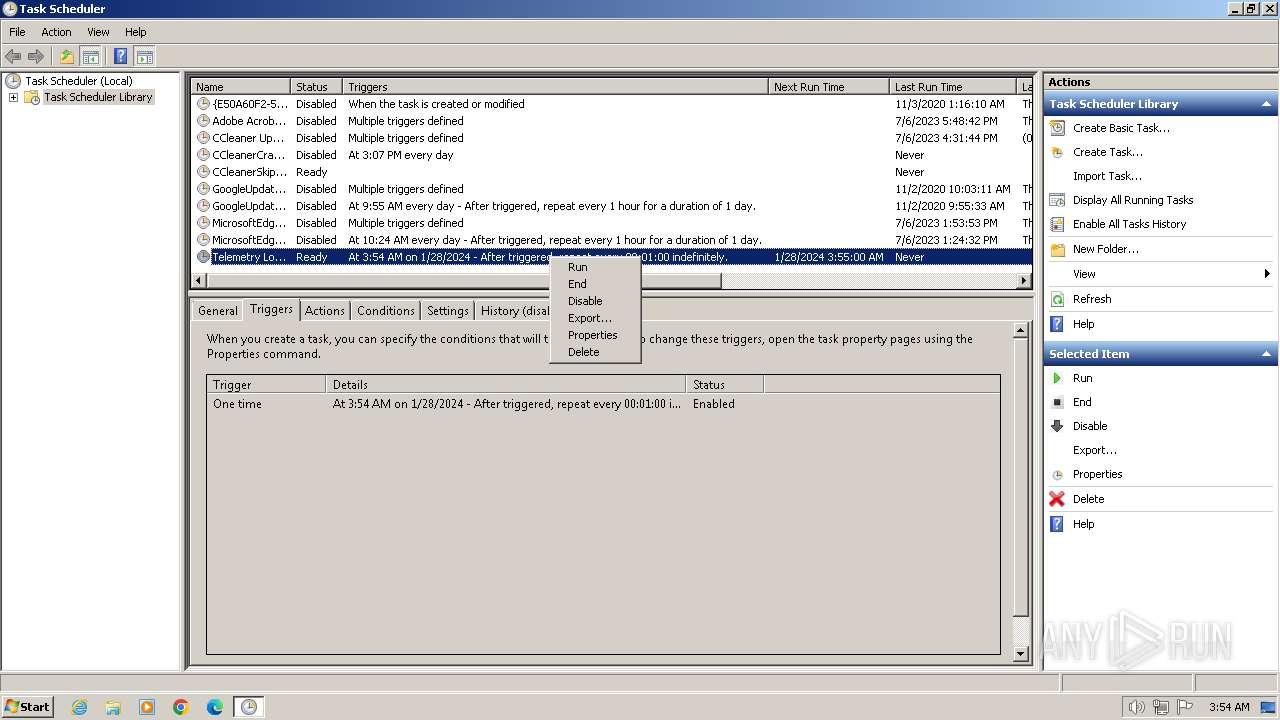This screenshot has height=720, width=1280.
Task: Switch to the General tab
Action: click(x=217, y=311)
